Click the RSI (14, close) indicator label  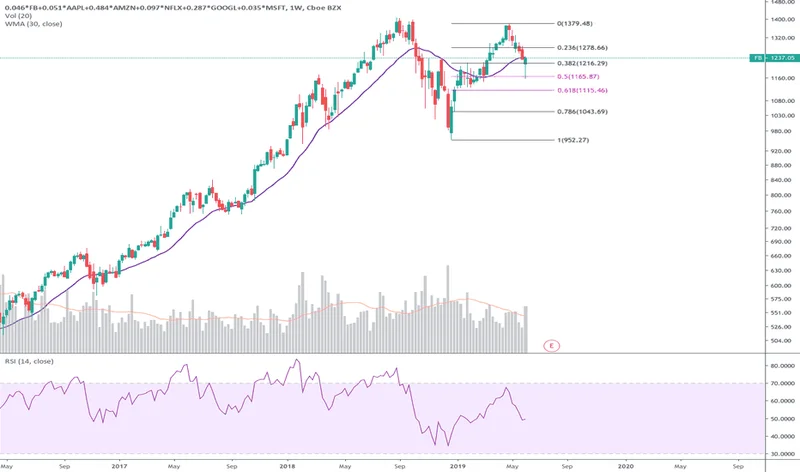(x=29, y=361)
